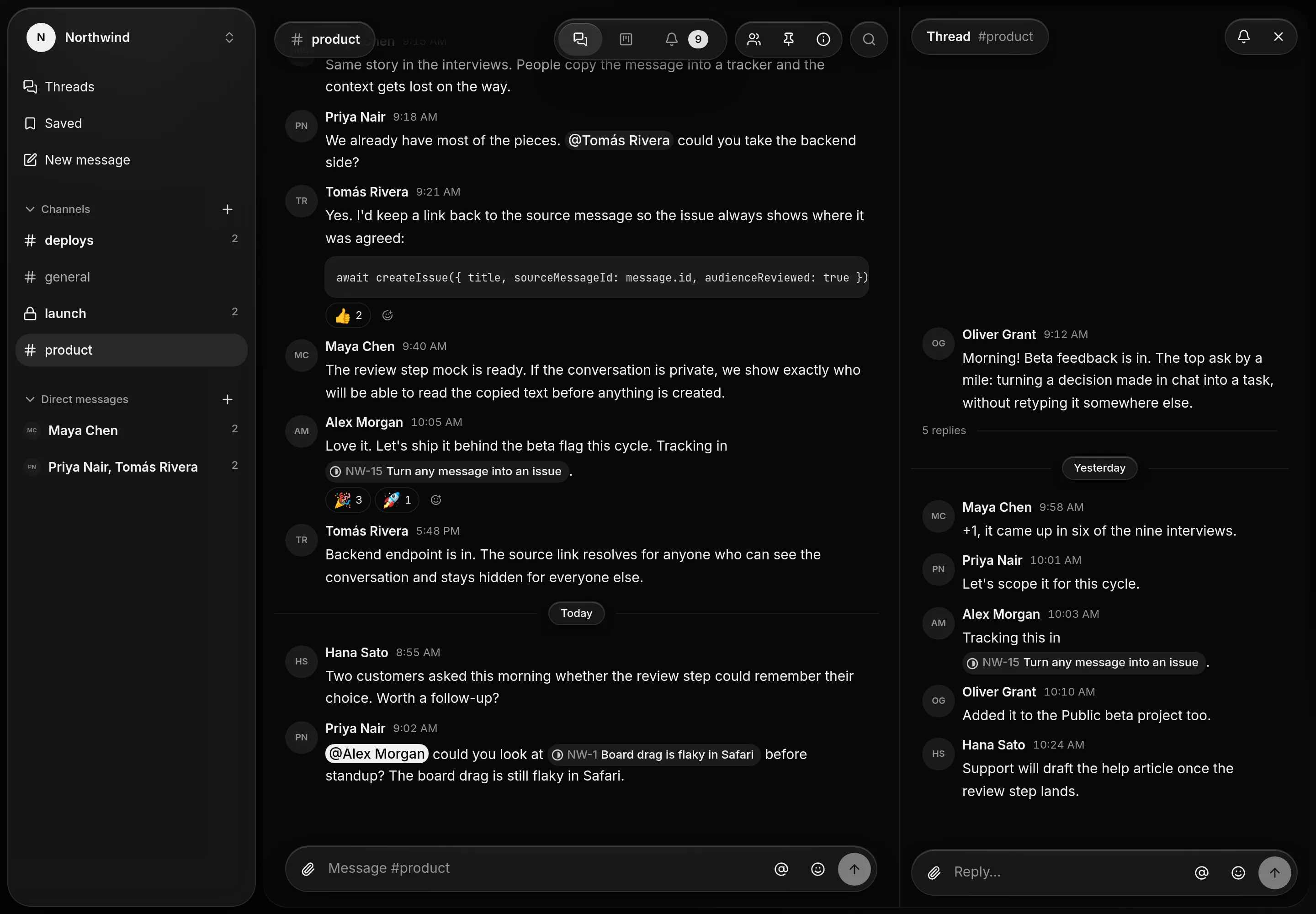
Task: Click Maya Chen's name on 9:40 AM message
Action: coord(360,346)
